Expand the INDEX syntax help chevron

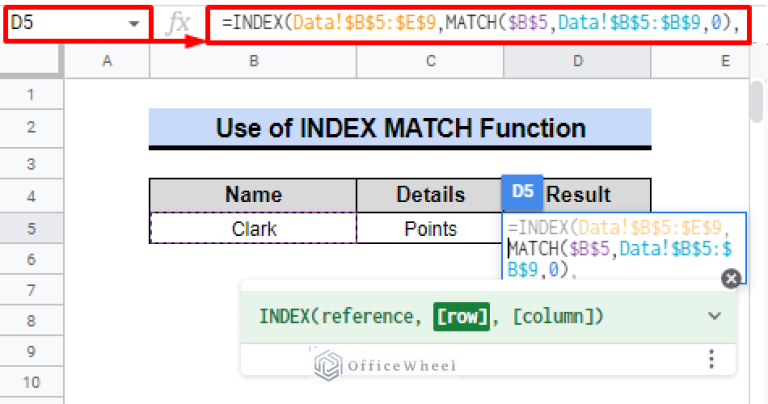click(715, 316)
